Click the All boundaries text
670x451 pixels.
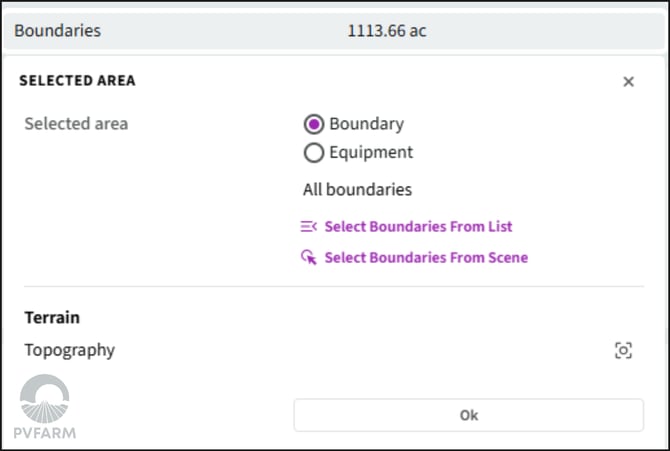357,190
